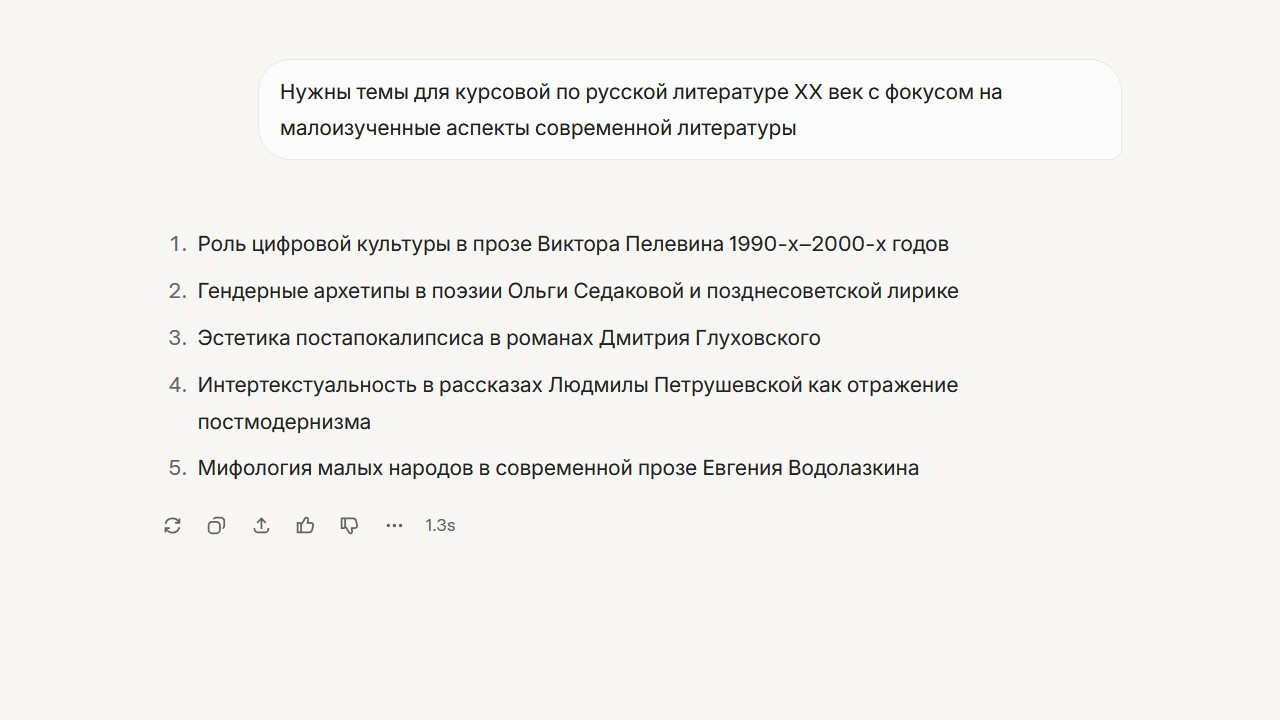Copy the assistant's response to clipboard
Viewport: 1280px width, 720px height.
(216, 525)
